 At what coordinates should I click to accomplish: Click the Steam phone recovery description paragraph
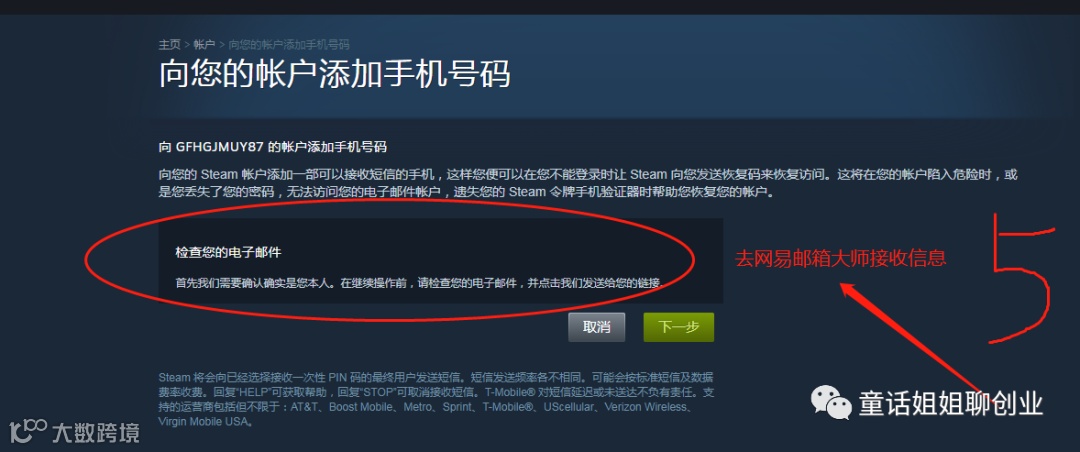point(588,183)
